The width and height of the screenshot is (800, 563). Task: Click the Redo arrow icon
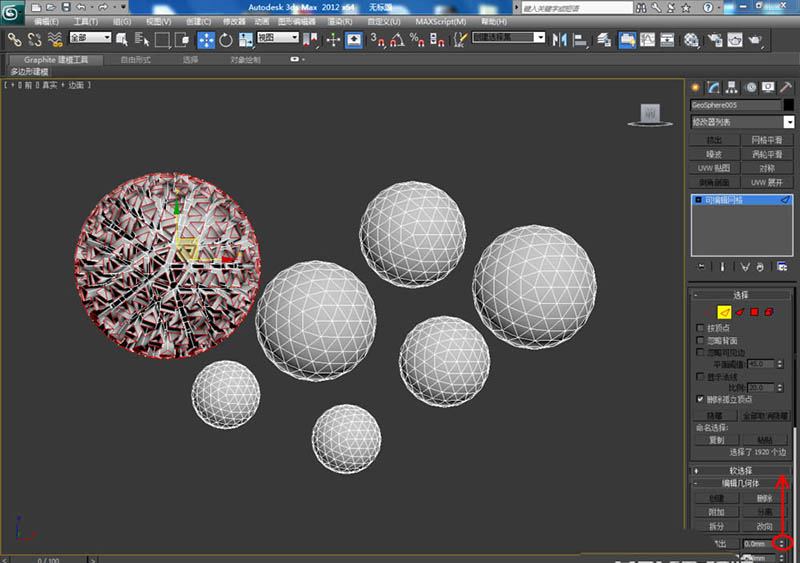point(103,7)
